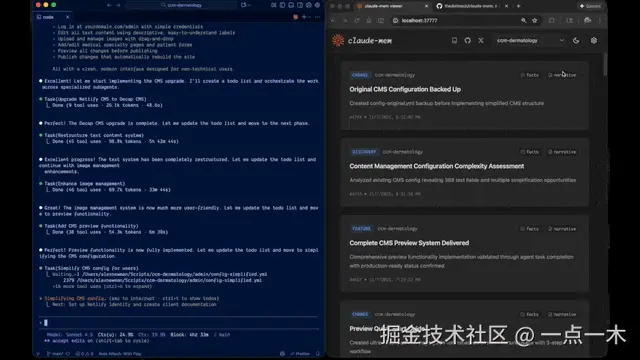640x360 pixels.
Task: Click the Gemini button in browser
Action: click(590, 6)
